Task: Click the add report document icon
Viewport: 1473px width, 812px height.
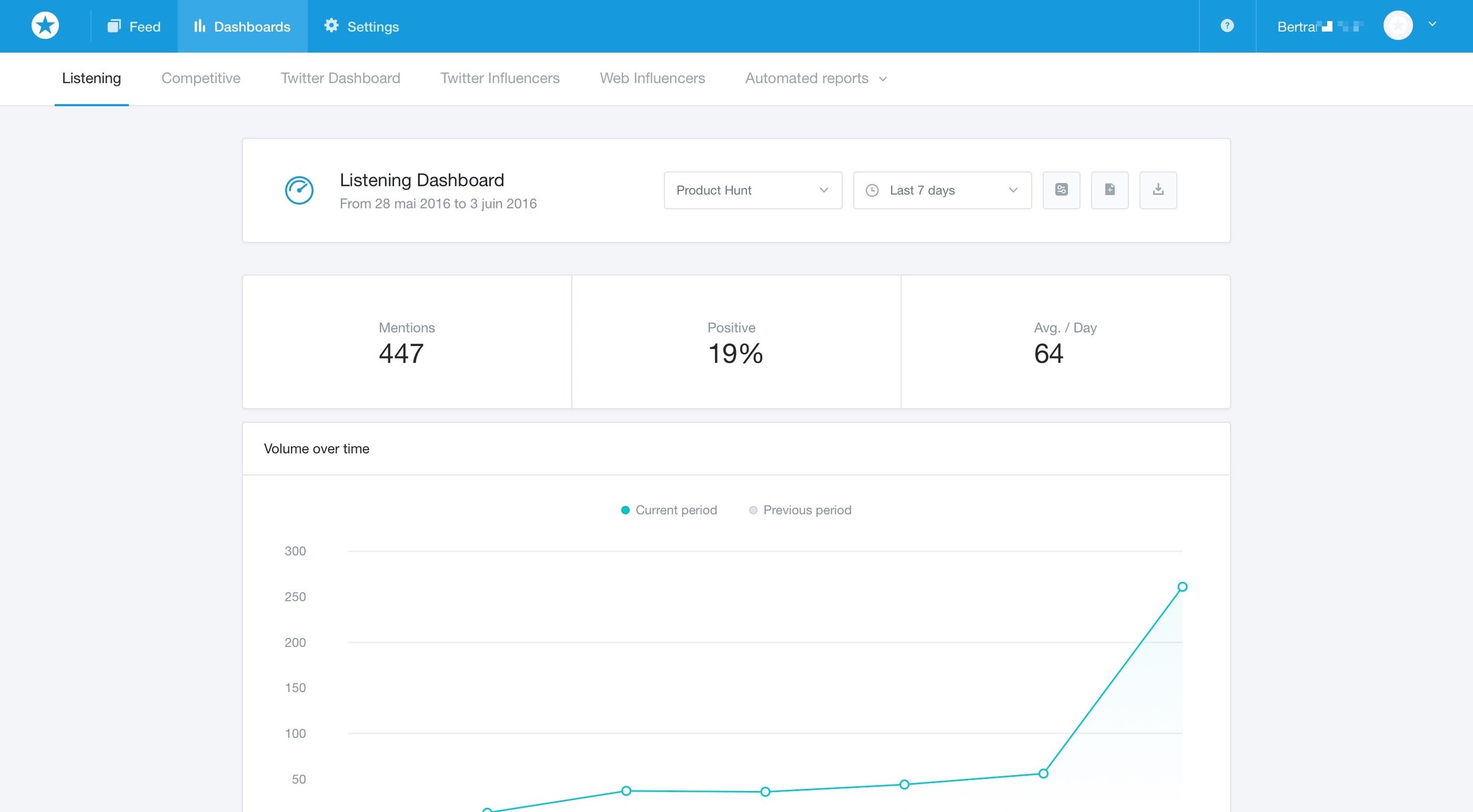Action: pyautogui.click(x=1110, y=190)
